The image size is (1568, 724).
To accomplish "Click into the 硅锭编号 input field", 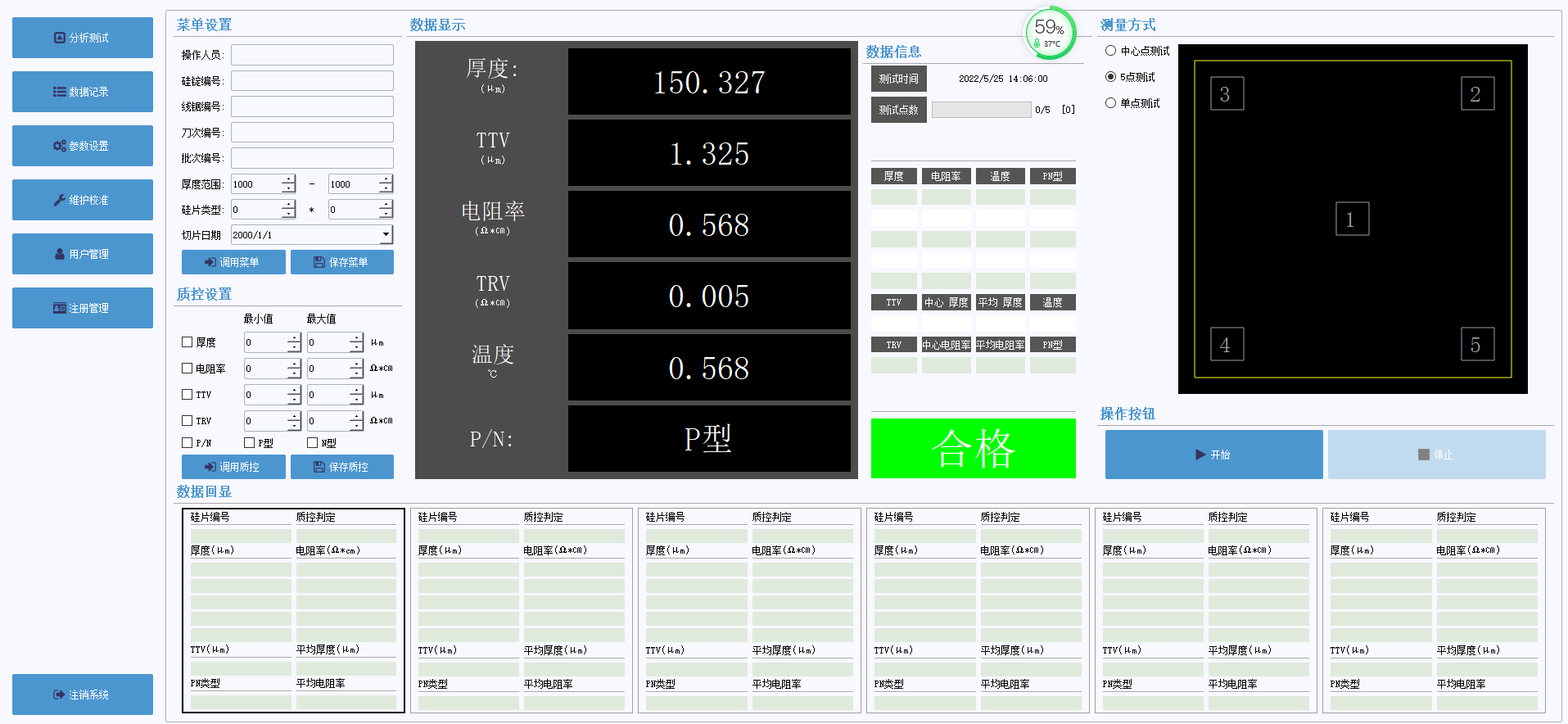I will 312,80.
